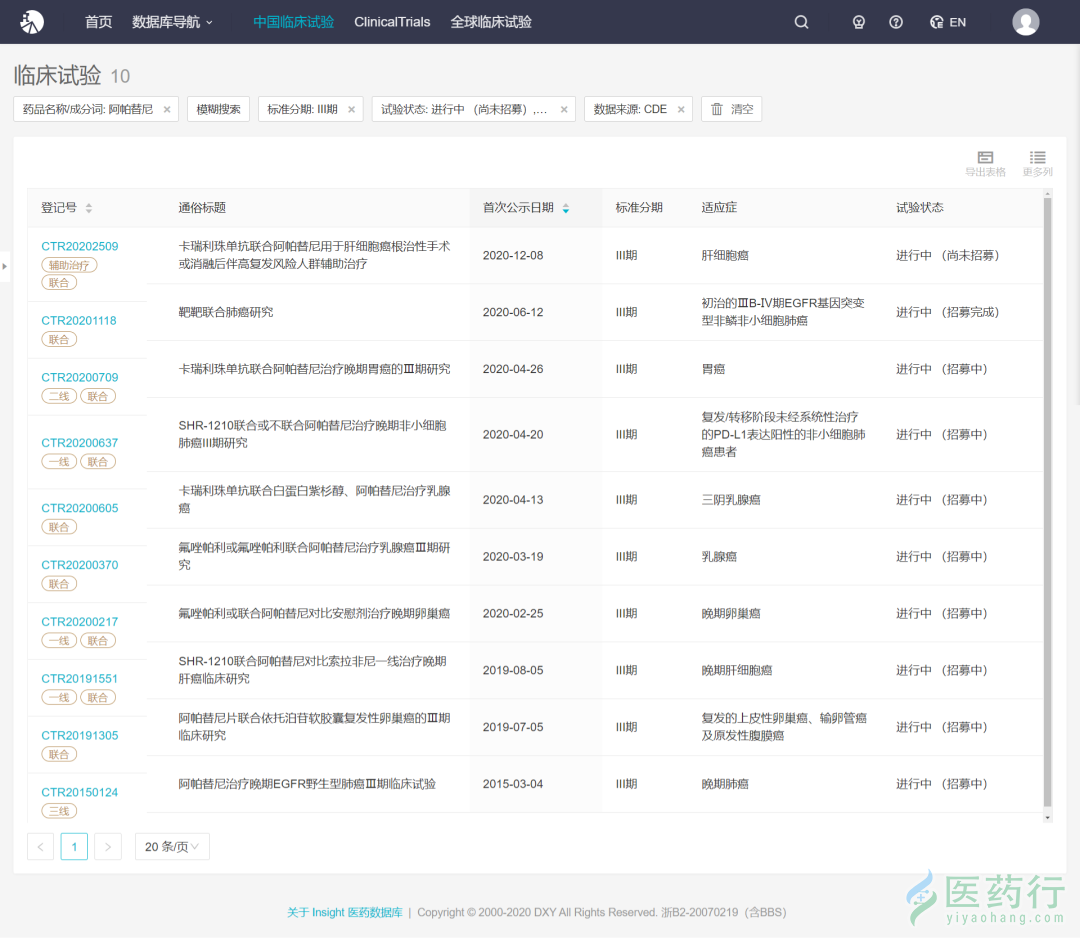Viewport: 1080px width, 938px height.
Task: Click indication cell 胃癌
Action: 713,369
